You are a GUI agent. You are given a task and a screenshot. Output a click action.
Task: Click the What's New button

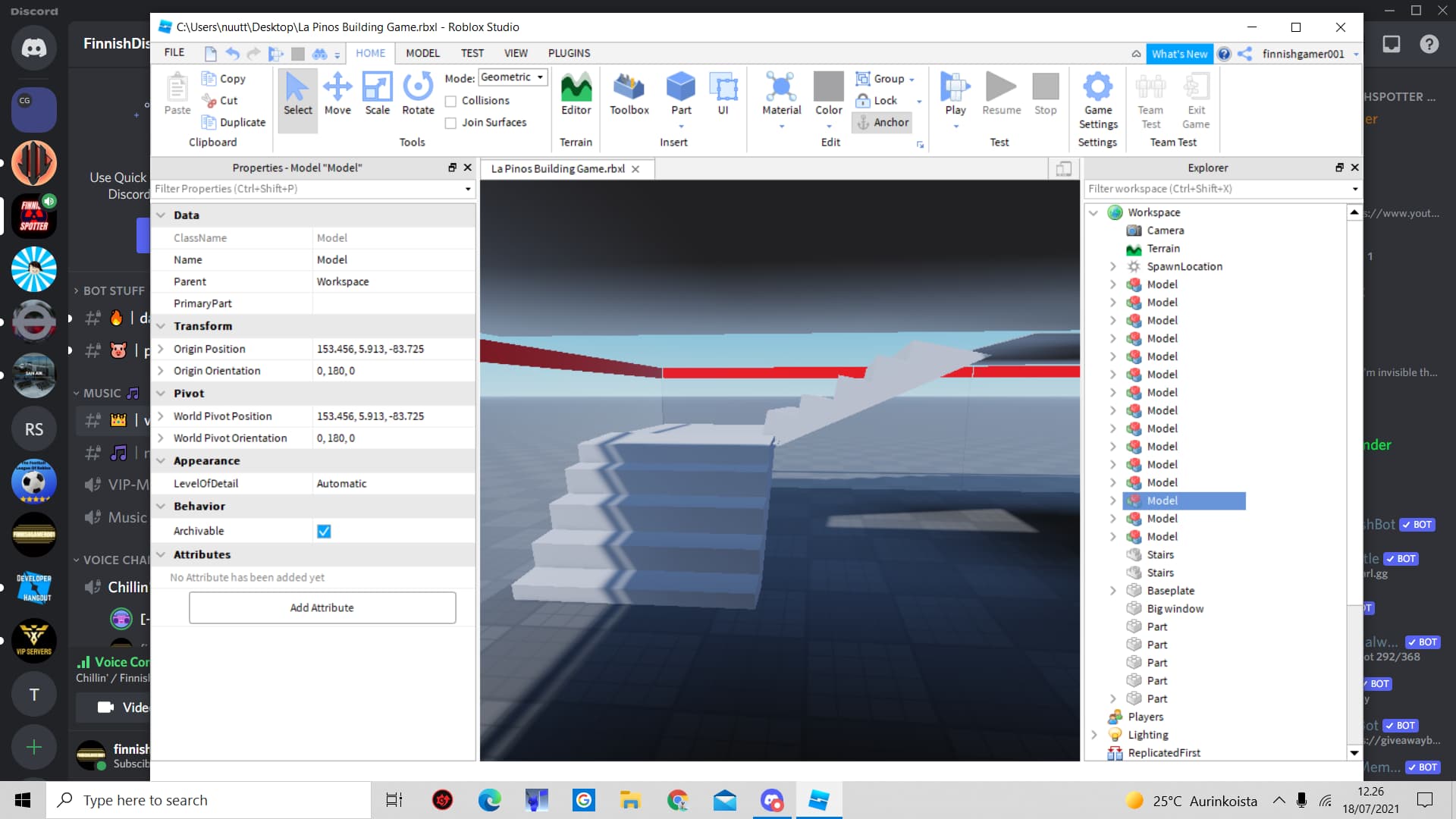[x=1179, y=54]
